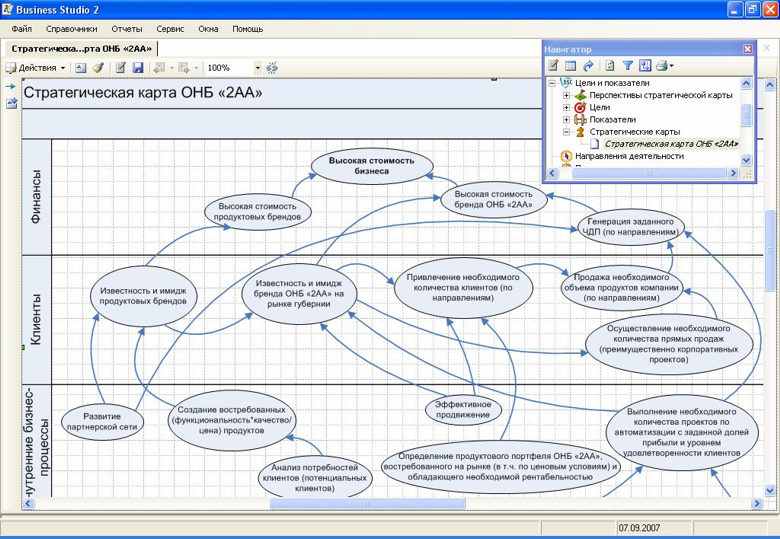780x539 pixels.
Task: Click Business Studio 2 title bar icon
Action: click(x=6, y=9)
